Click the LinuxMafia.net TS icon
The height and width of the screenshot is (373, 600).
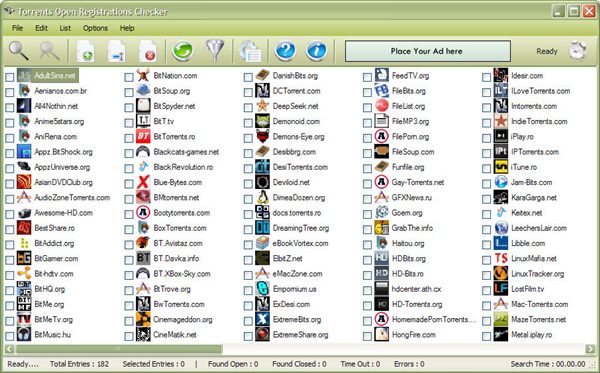point(501,258)
